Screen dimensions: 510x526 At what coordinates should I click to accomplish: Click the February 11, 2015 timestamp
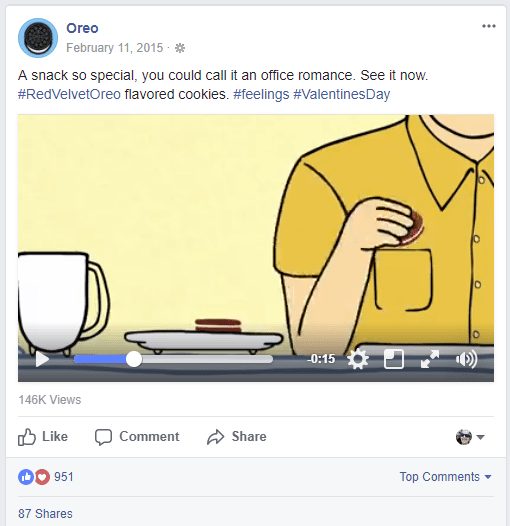coord(114,48)
